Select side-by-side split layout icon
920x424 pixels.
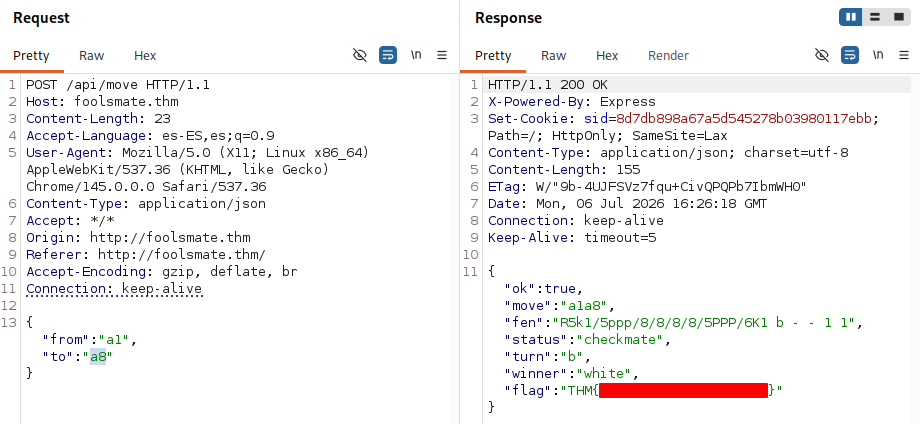point(851,17)
